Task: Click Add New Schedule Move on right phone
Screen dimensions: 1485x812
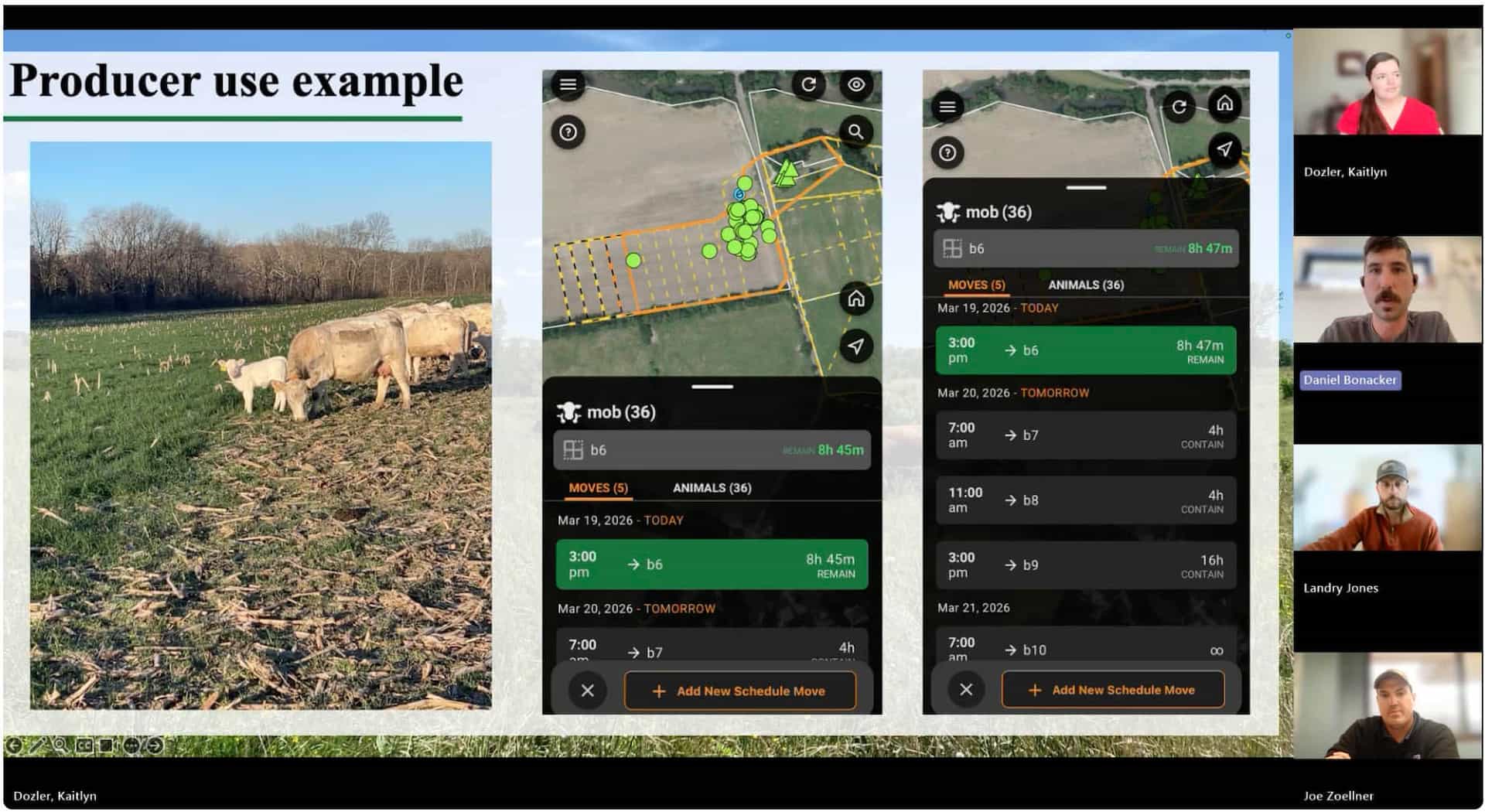Action: pyautogui.click(x=1113, y=690)
